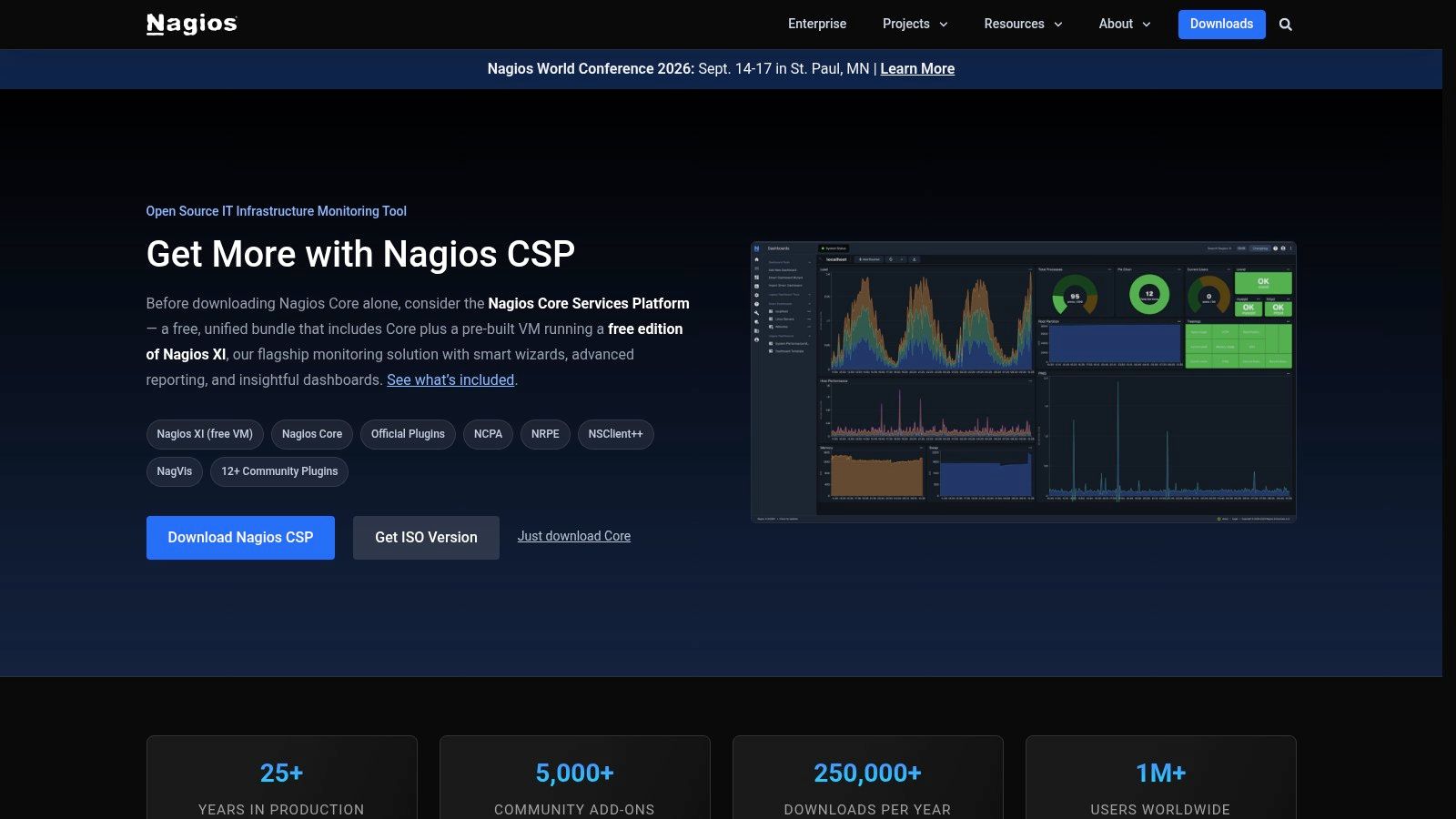Screen dimensions: 1456x819
Task: Follow the Just download Core link
Action: pos(574,536)
